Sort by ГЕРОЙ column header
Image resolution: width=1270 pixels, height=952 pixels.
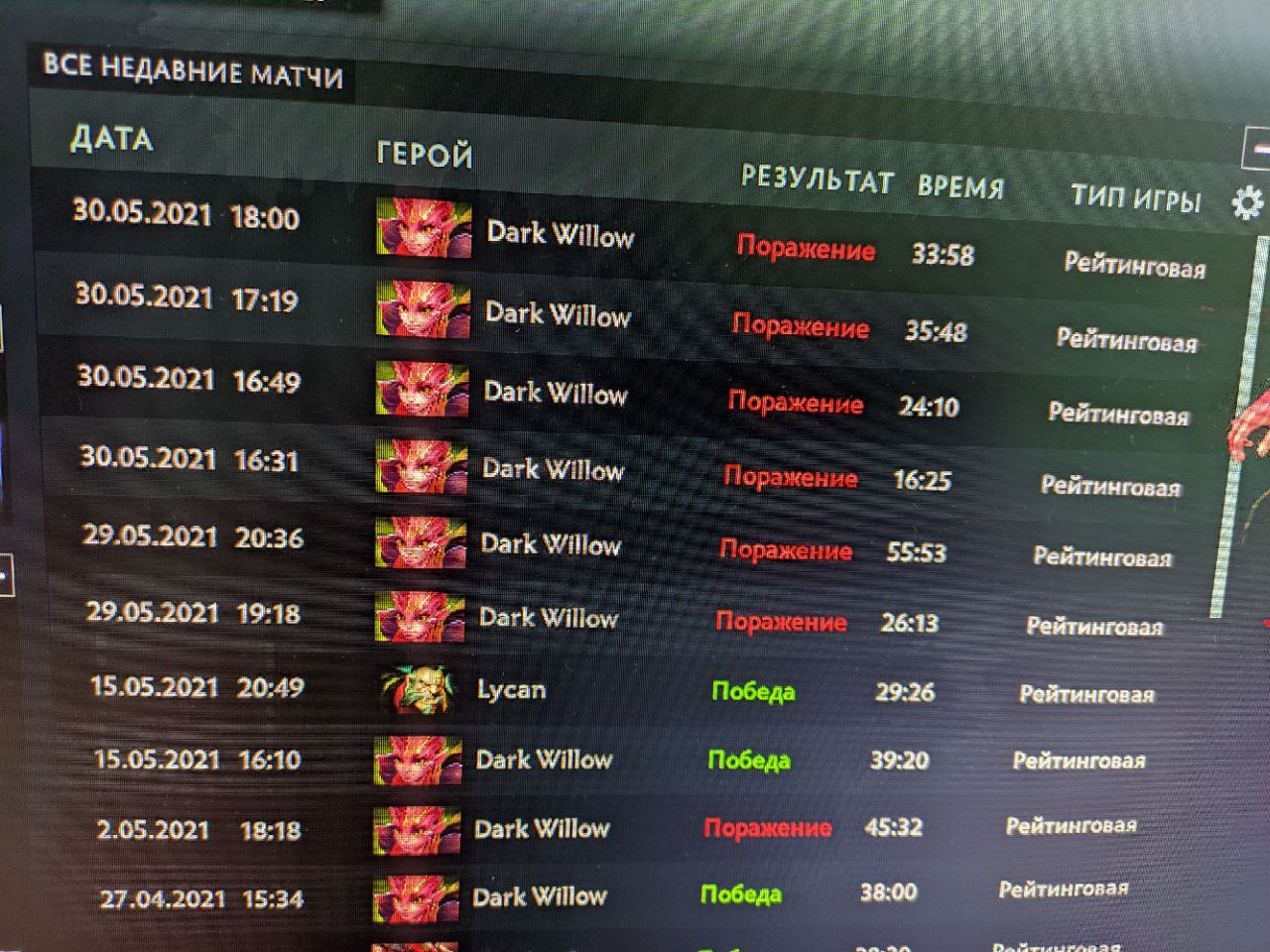point(425,154)
